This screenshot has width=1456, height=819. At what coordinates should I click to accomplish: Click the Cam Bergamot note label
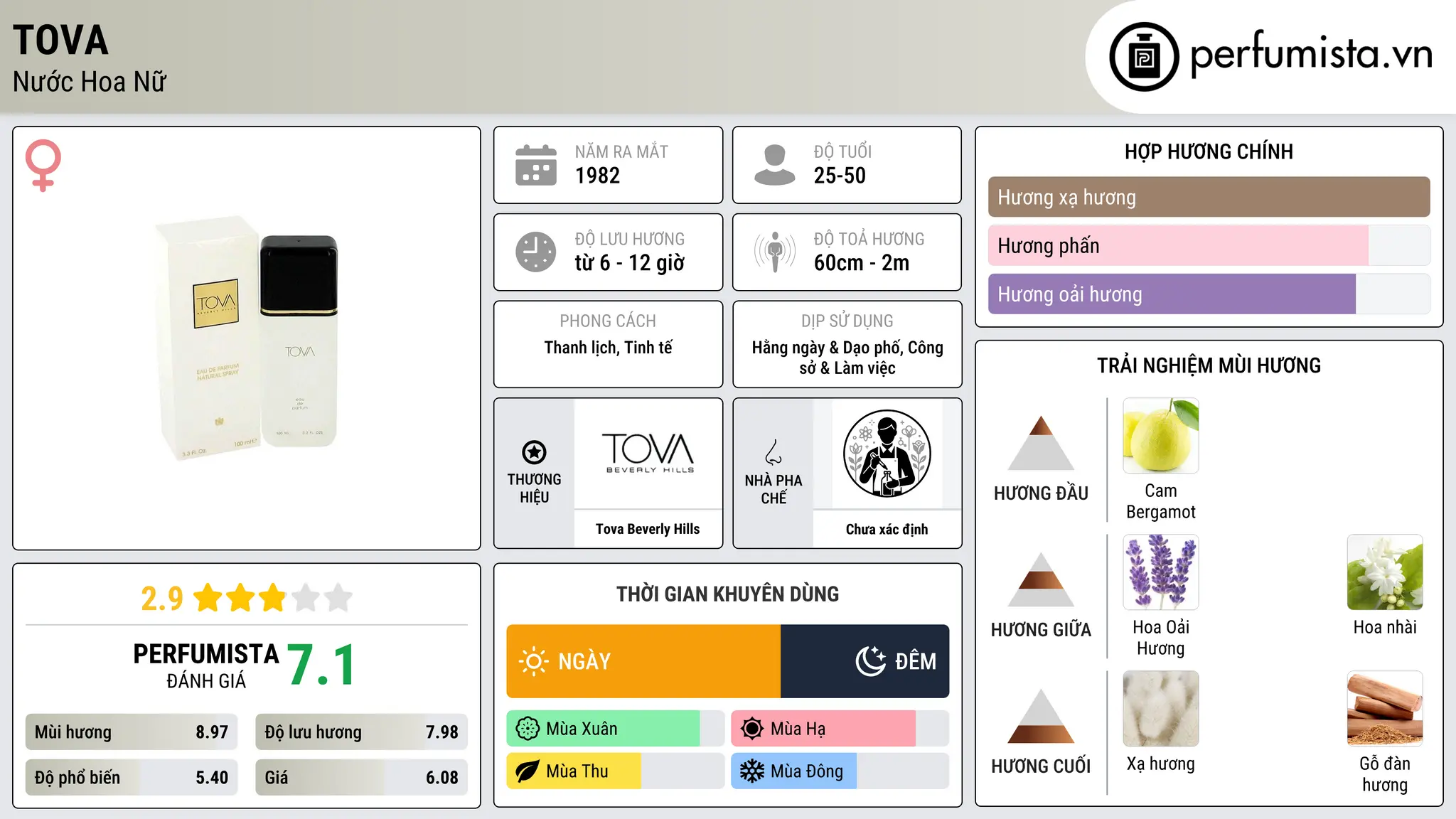click(x=1161, y=501)
